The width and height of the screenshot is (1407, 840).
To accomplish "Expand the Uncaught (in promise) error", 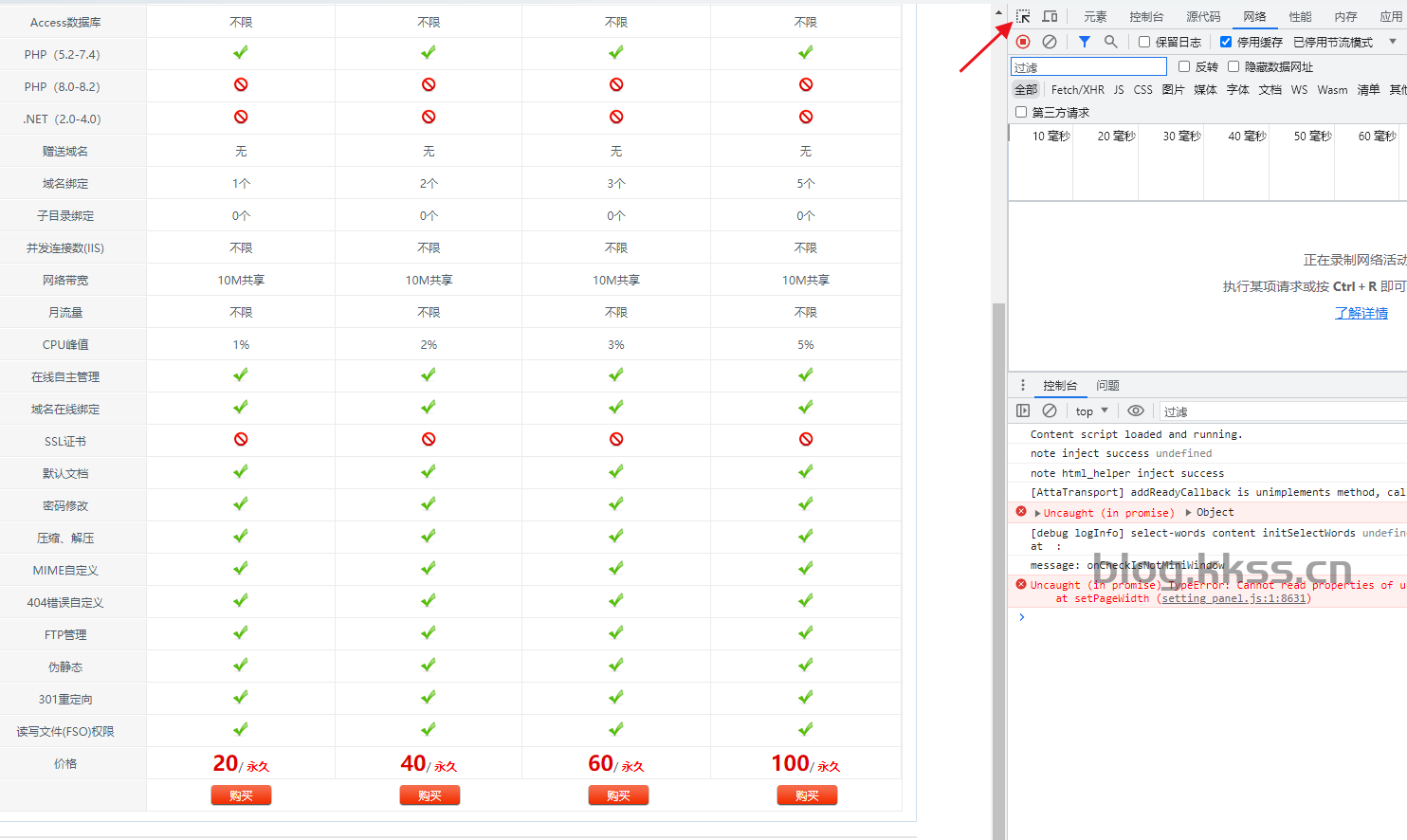I will coord(1038,513).
